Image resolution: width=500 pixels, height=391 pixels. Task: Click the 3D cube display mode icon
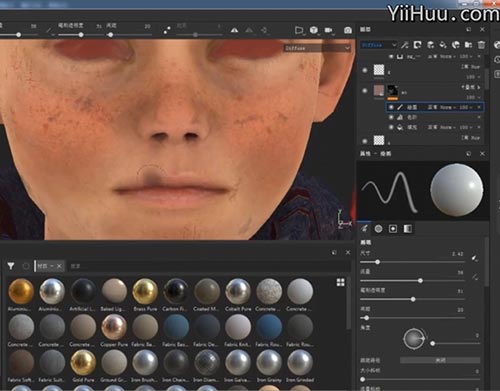click(x=314, y=30)
